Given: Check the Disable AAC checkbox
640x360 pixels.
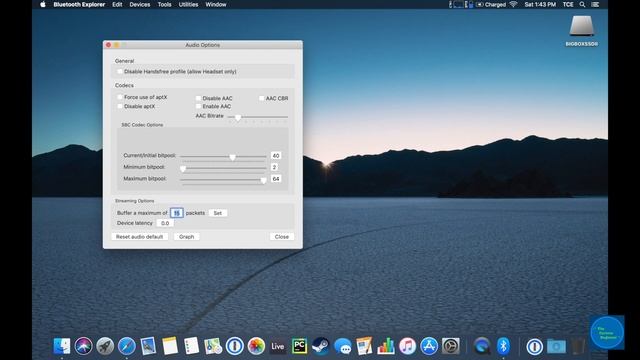Looking at the screenshot, I should 198,98.
